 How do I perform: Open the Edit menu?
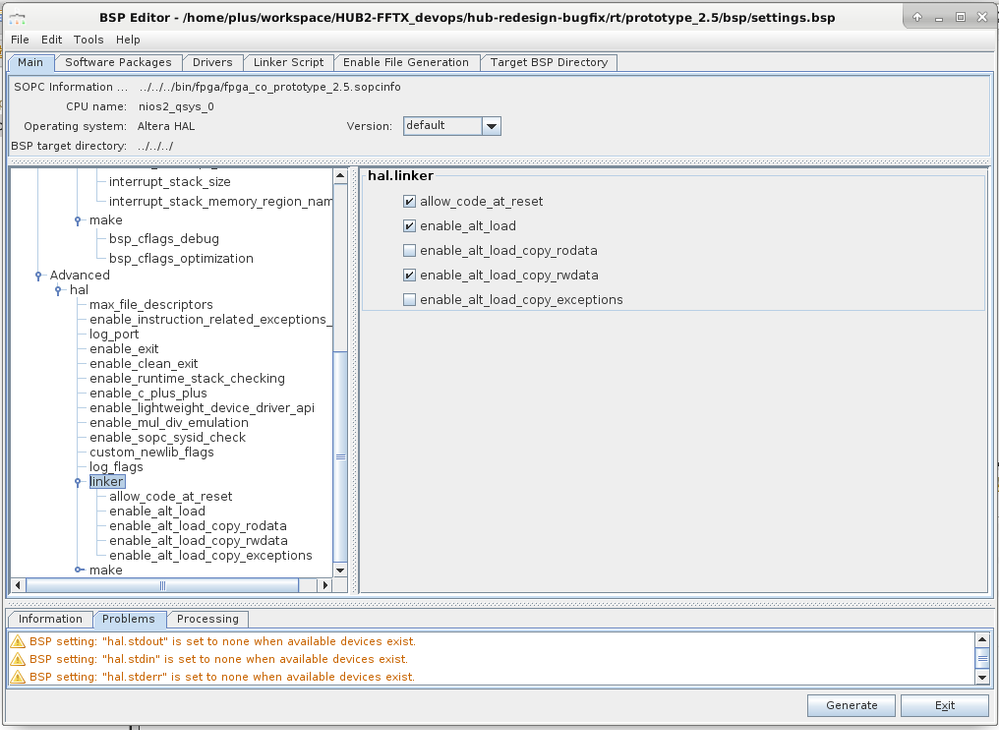click(52, 39)
